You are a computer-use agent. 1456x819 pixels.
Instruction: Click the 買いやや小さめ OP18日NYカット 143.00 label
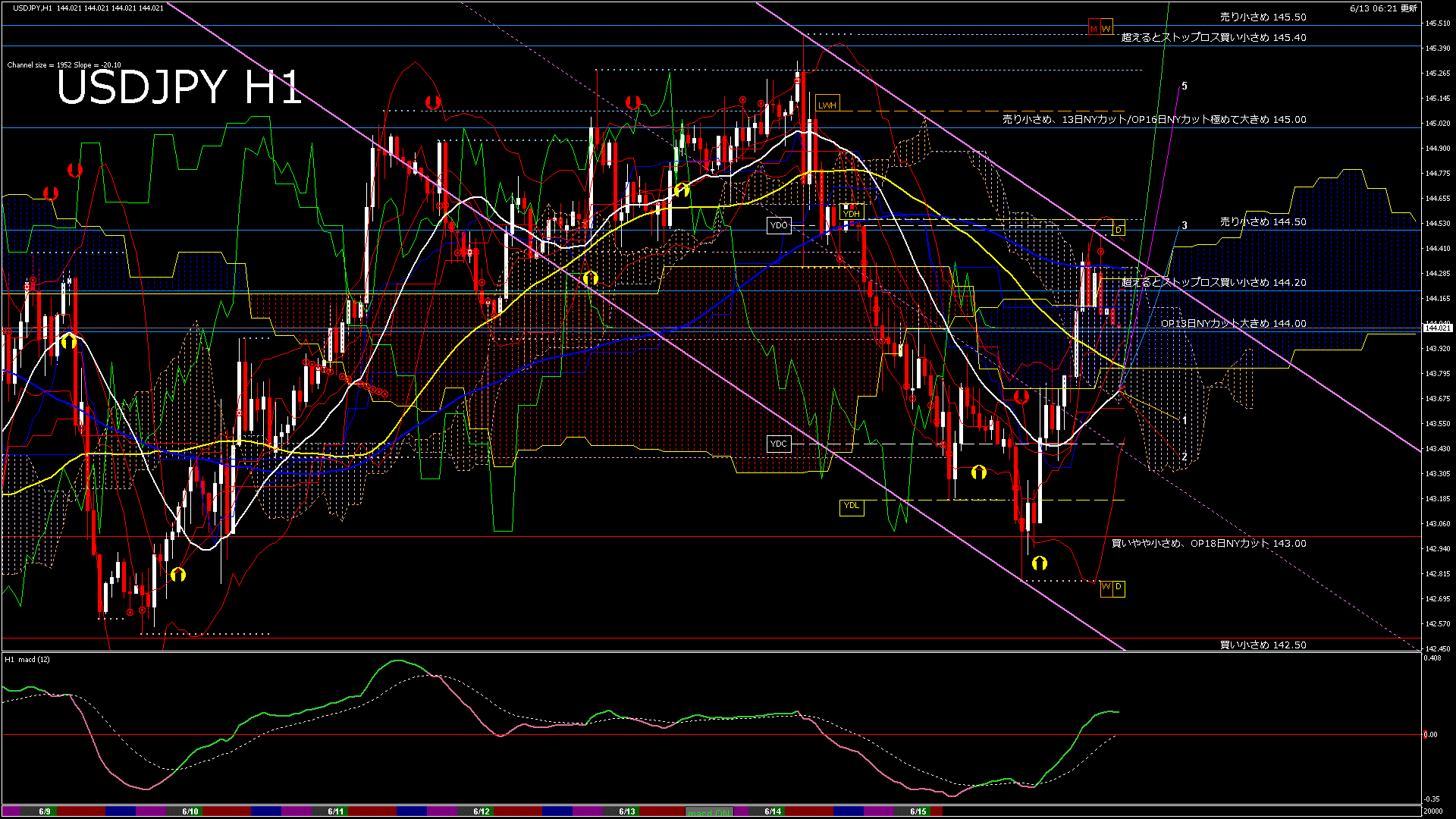(1209, 543)
